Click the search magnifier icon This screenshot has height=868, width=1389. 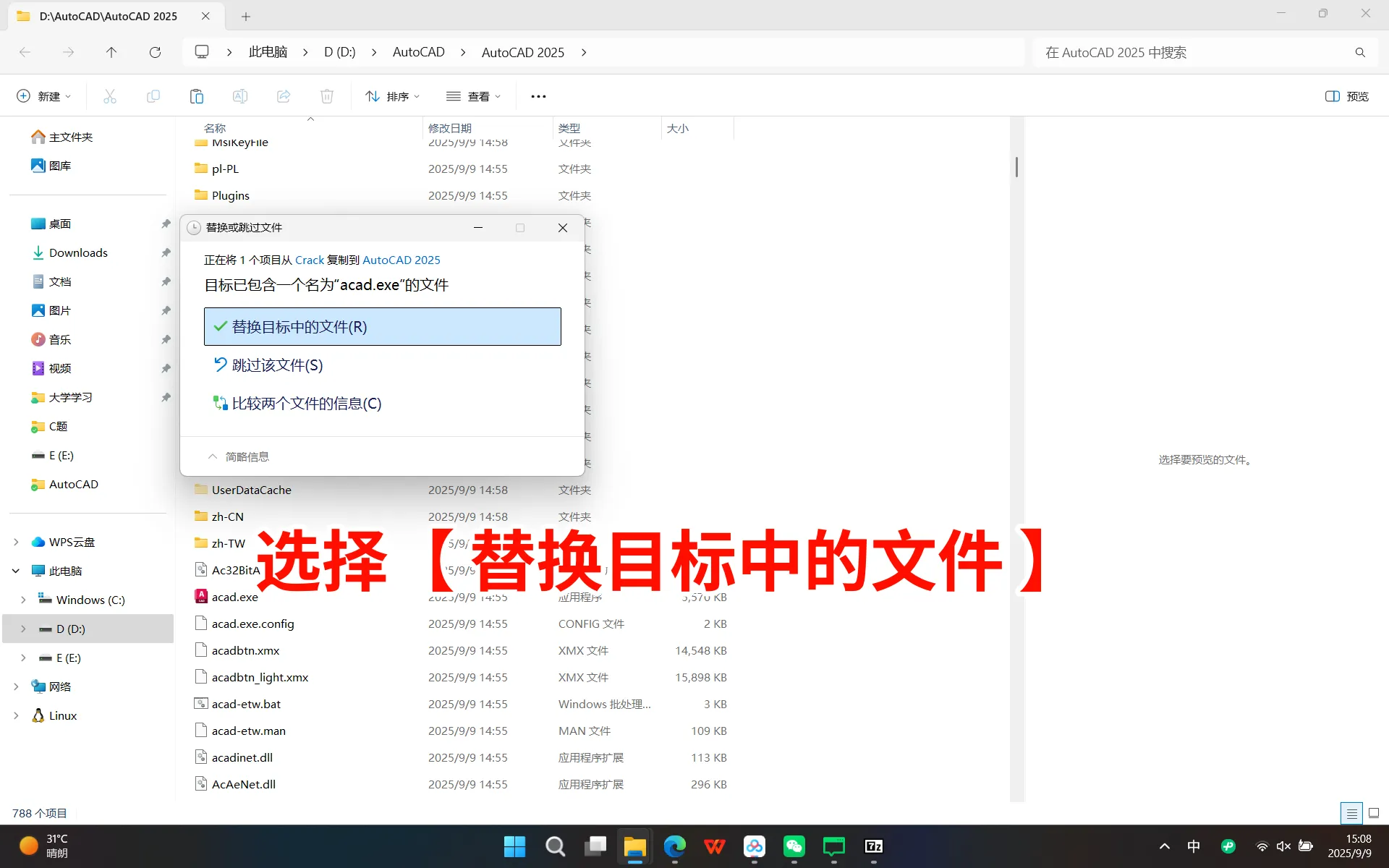point(1360,52)
